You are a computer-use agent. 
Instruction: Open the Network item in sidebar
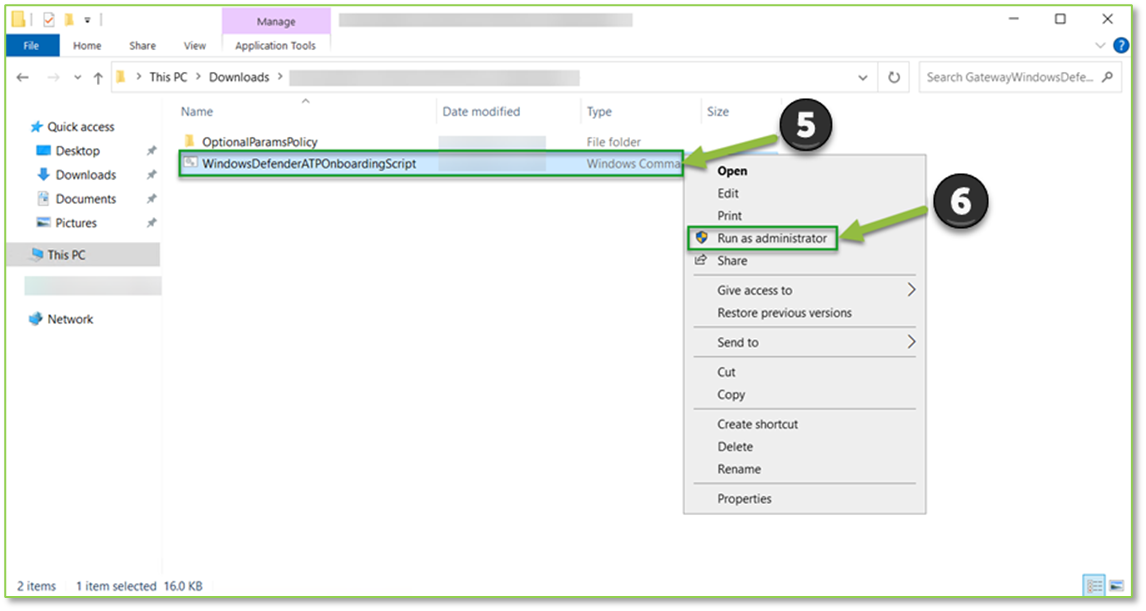68,319
